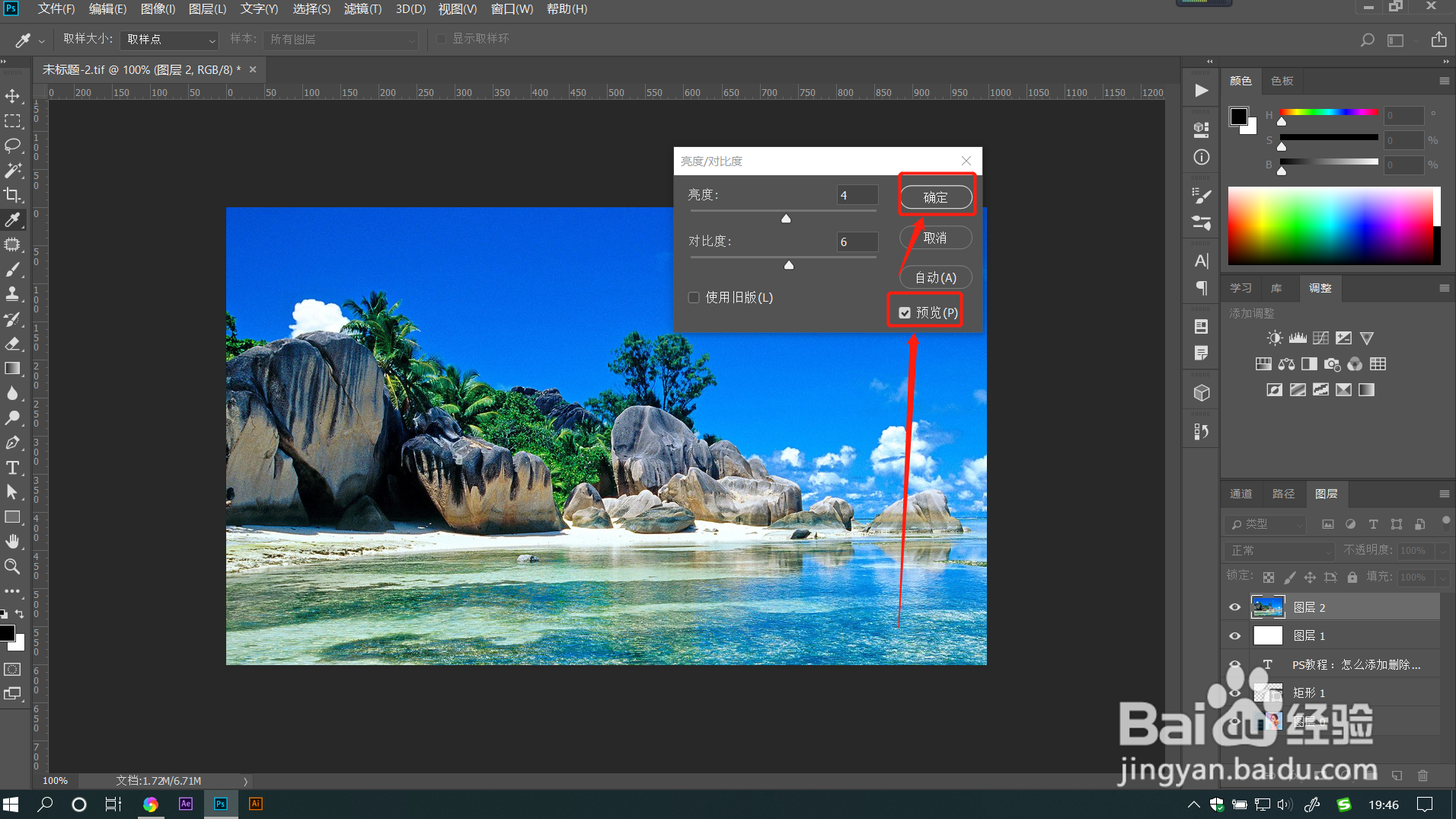This screenshot has height=819, width=1456.
Task: Add a Curves adjustment icon
Action: (1320, 338)
